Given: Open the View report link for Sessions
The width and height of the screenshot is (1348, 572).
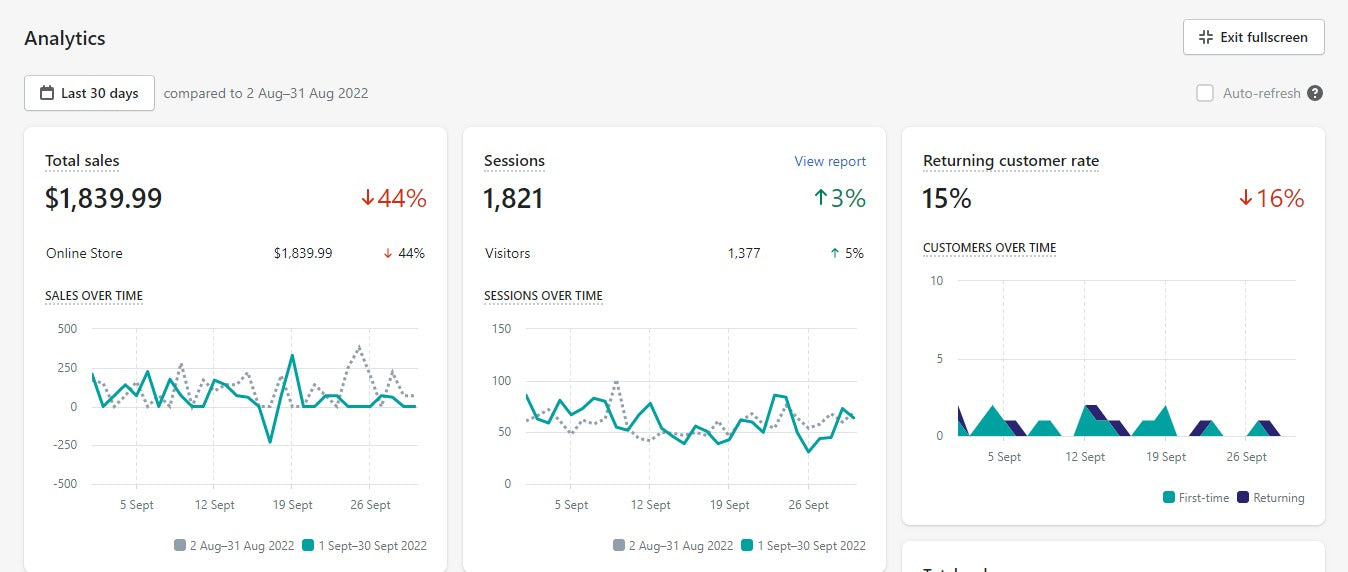Looking at the screenshot, I should point(829,161).
